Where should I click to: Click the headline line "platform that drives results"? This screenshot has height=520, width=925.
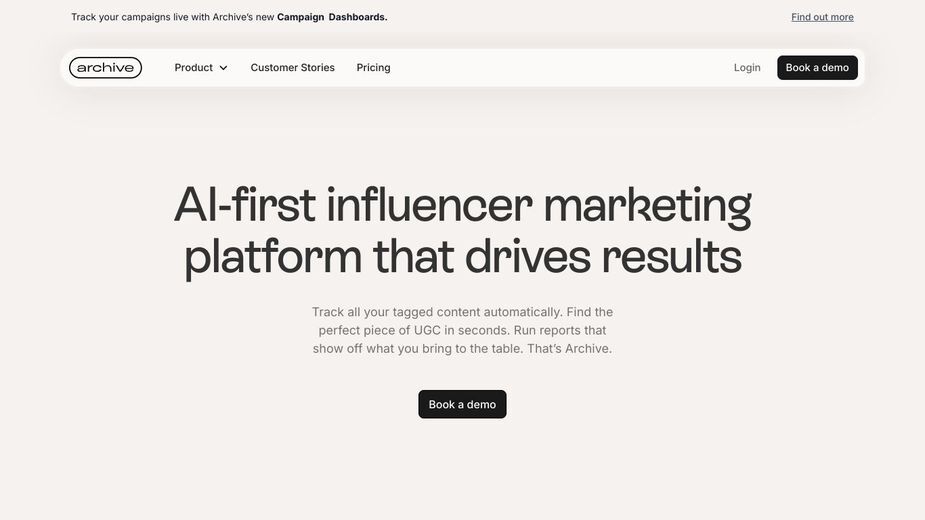(x=463, y=257)
